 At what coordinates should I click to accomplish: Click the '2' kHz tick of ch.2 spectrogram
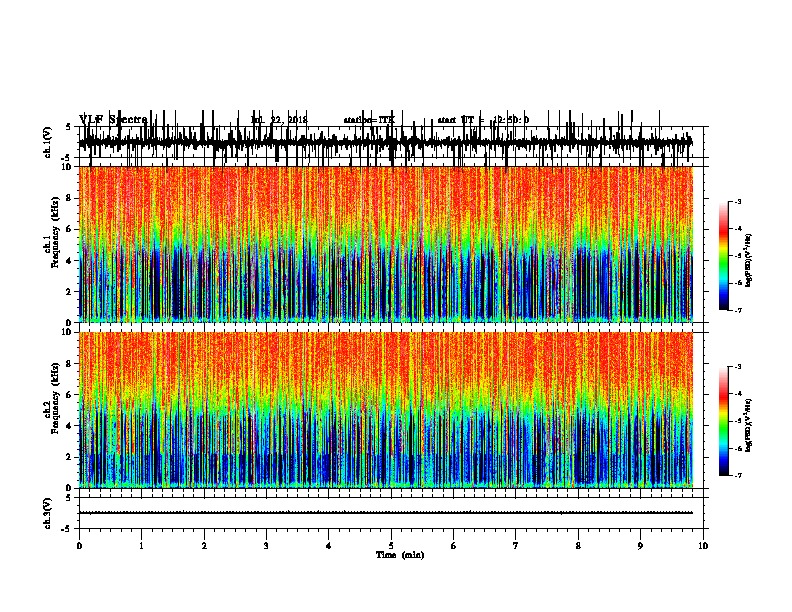click(x=70, y=457)
